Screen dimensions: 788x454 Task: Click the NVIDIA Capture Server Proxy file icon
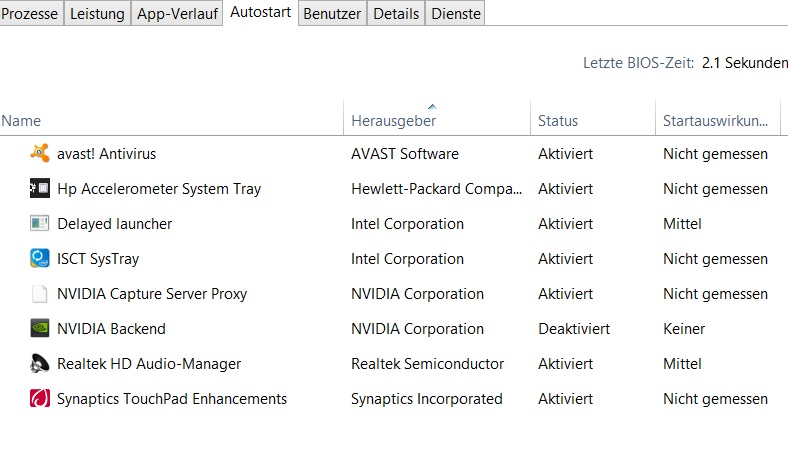[39, 294]
